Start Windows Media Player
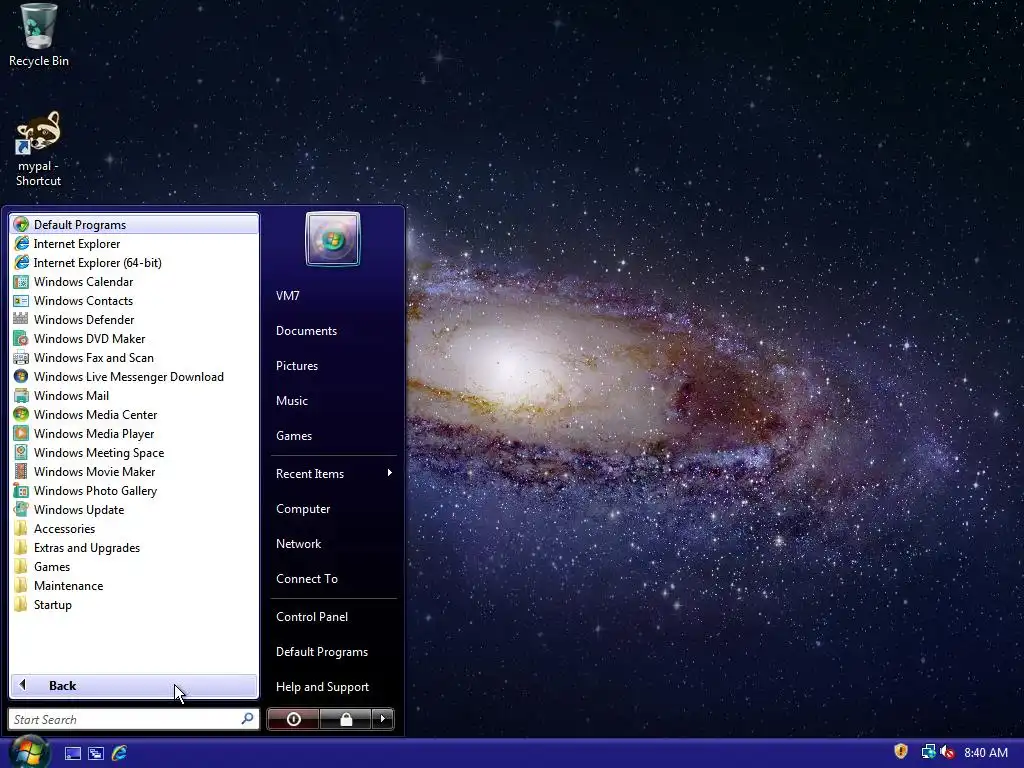The image size is (1024, 768). click(x=134, y=433)
